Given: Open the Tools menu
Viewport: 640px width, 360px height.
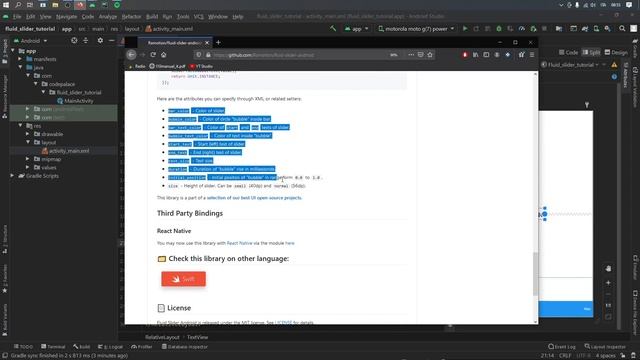Looking at the screenshot, I should click(x=183, y=17).
